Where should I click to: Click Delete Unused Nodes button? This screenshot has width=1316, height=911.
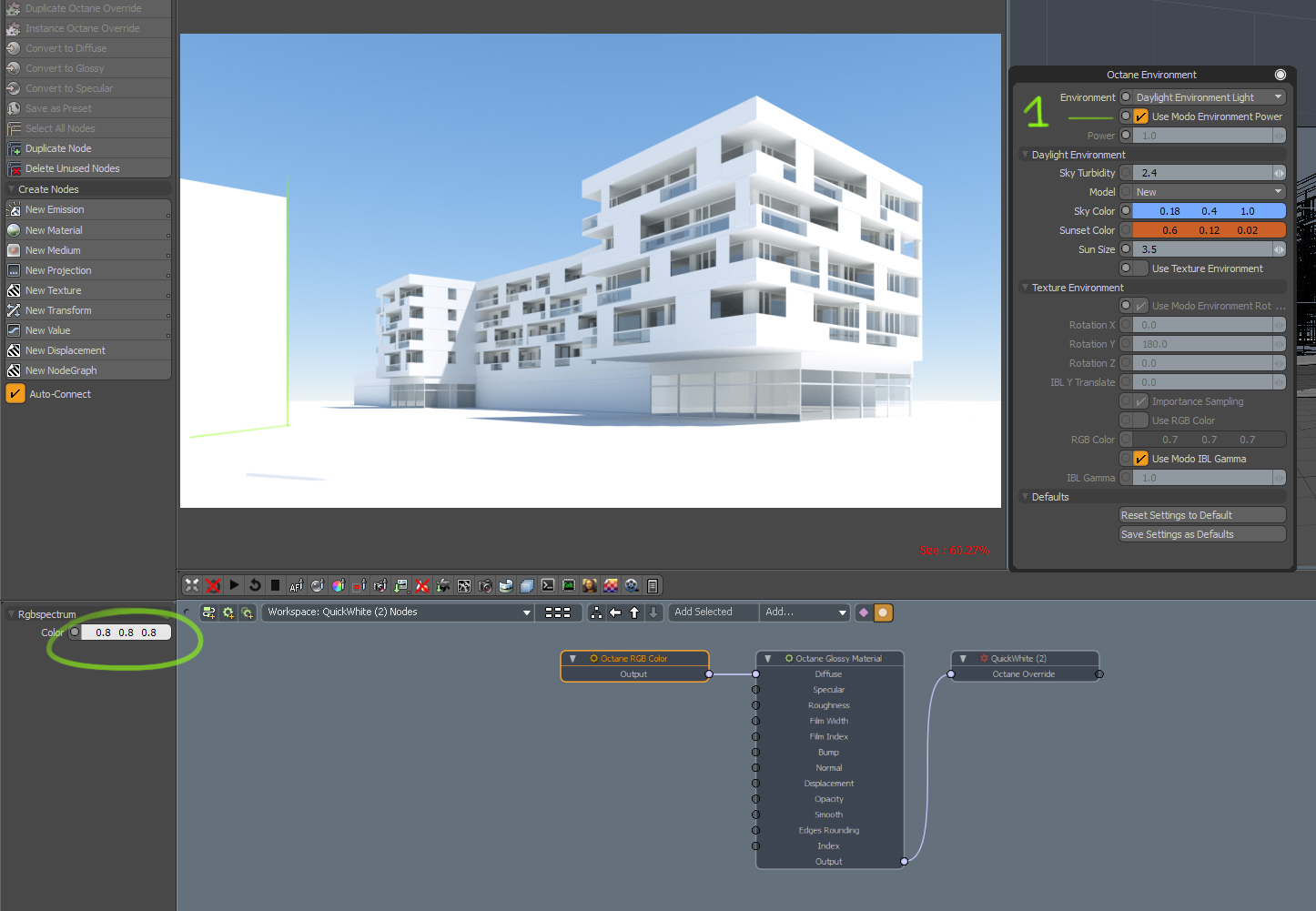click(88, 168)
